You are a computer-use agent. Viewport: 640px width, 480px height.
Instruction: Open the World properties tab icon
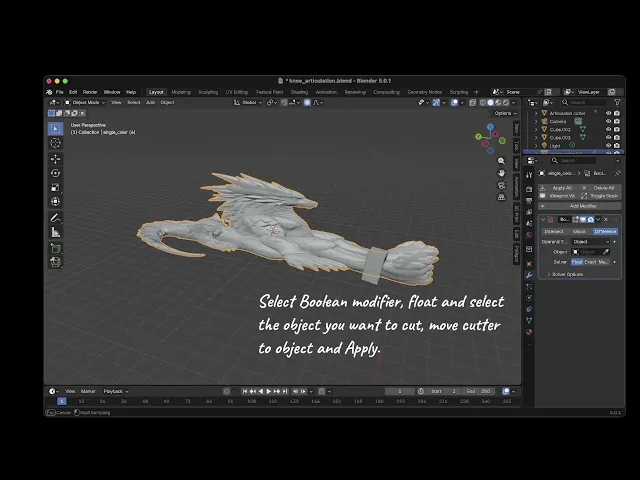point(529,235)
